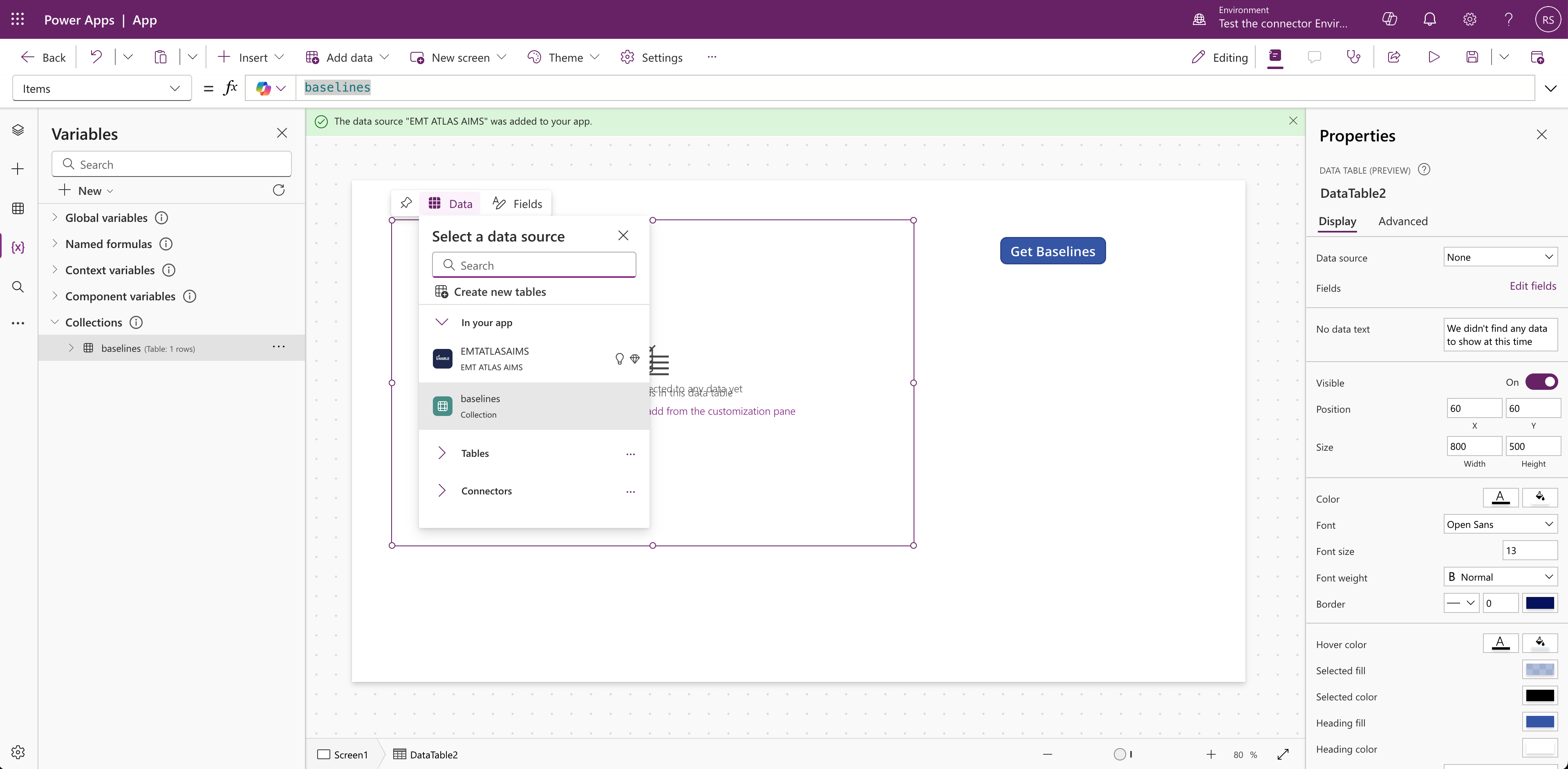Open the Font Open Sans dropdown
1568x769 pixels.
pos(1500,524)
